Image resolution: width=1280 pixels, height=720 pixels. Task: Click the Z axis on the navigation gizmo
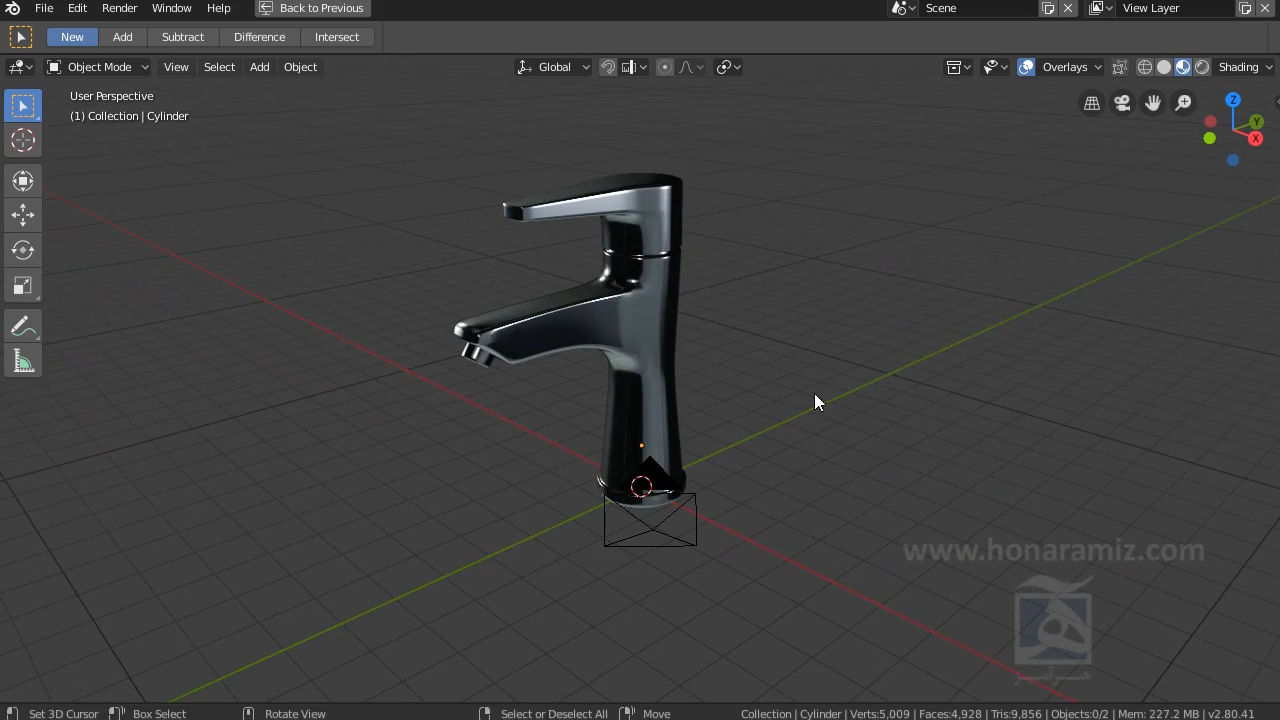pos(1233,100)
